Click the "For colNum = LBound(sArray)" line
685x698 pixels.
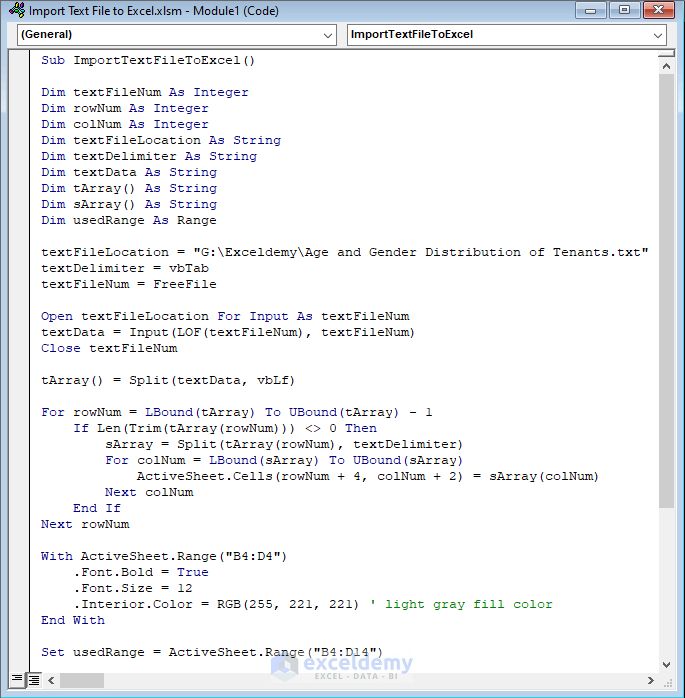(284, 460)
